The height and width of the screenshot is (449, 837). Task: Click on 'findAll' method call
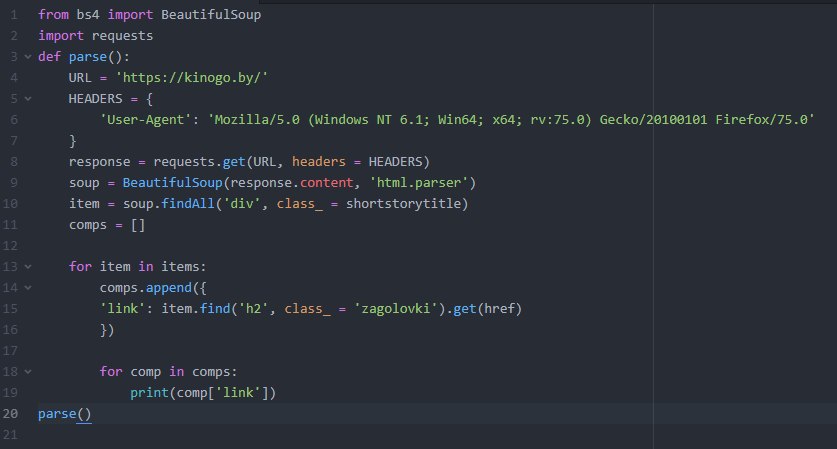188,204
